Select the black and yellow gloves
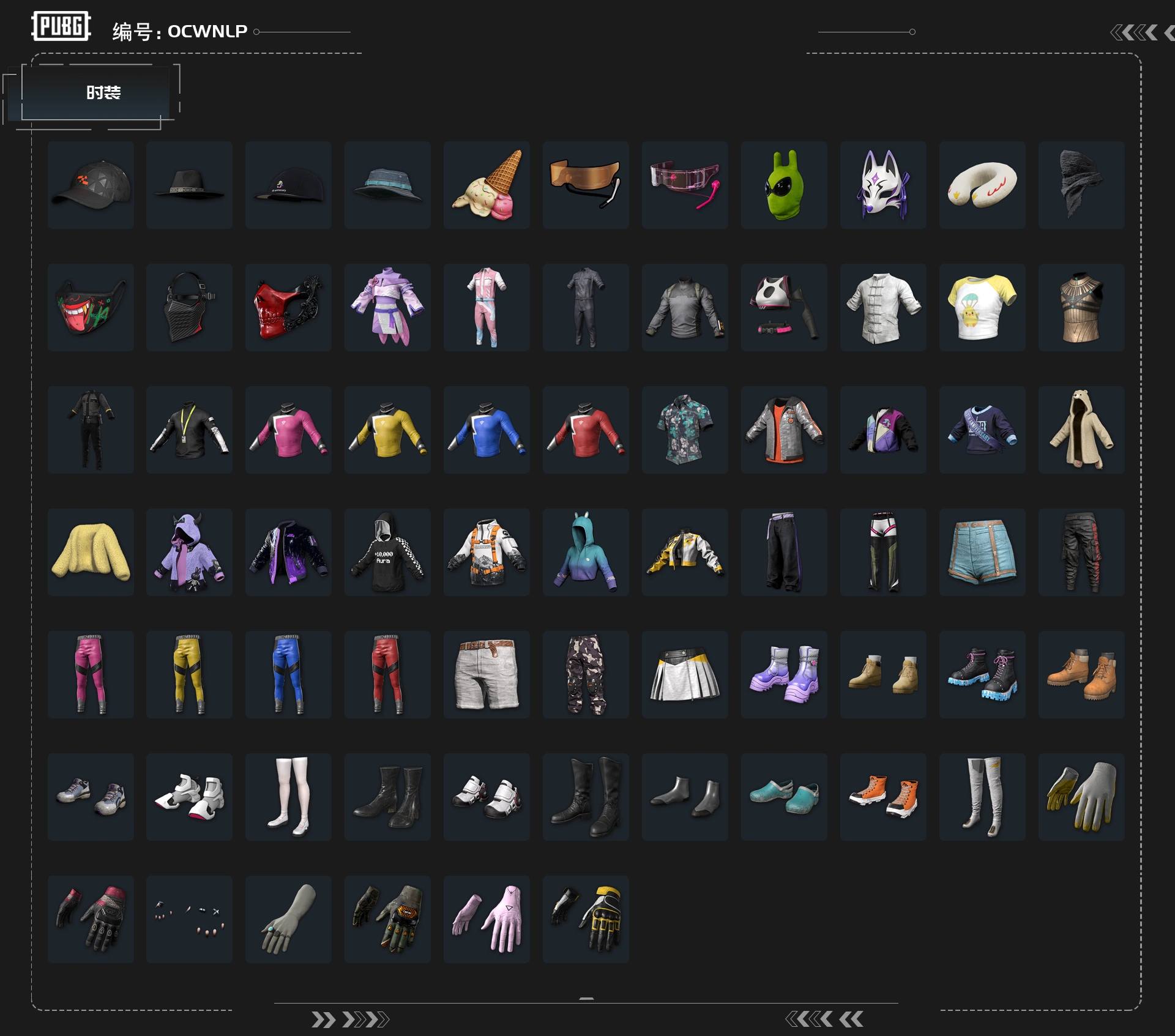Viewport: 1175px width, 1036px height. pyautogui.click(x=586, y=919)
